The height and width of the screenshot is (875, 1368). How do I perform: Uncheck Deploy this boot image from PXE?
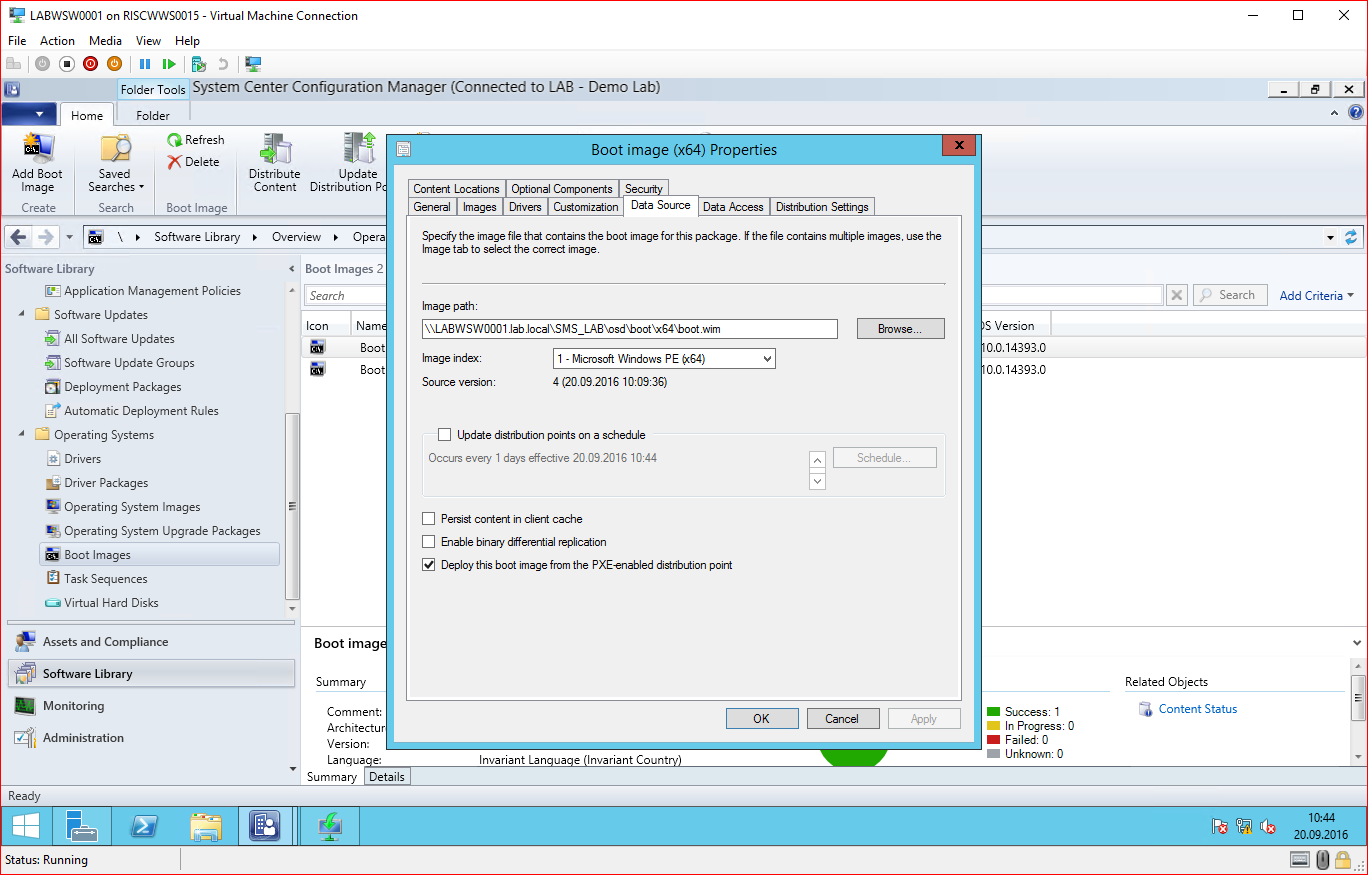coord(428,565)
